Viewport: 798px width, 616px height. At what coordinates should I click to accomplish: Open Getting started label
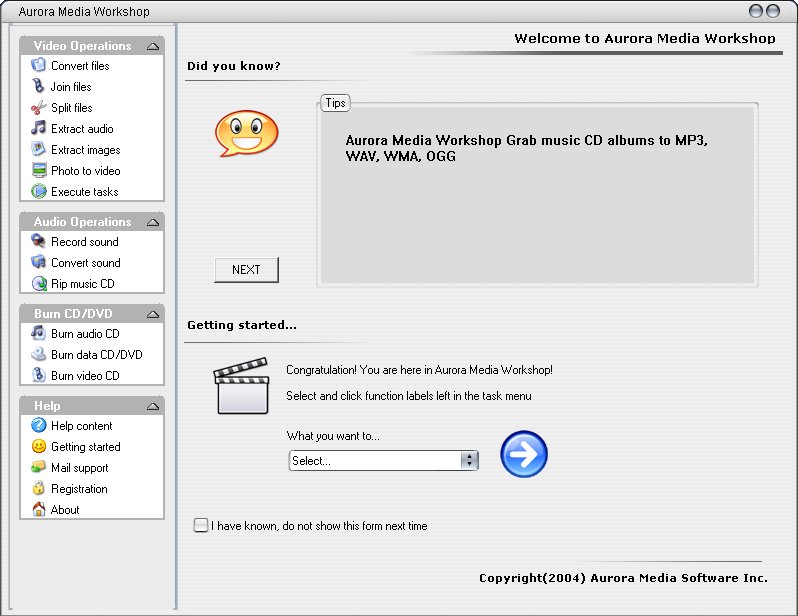(86, 446)
